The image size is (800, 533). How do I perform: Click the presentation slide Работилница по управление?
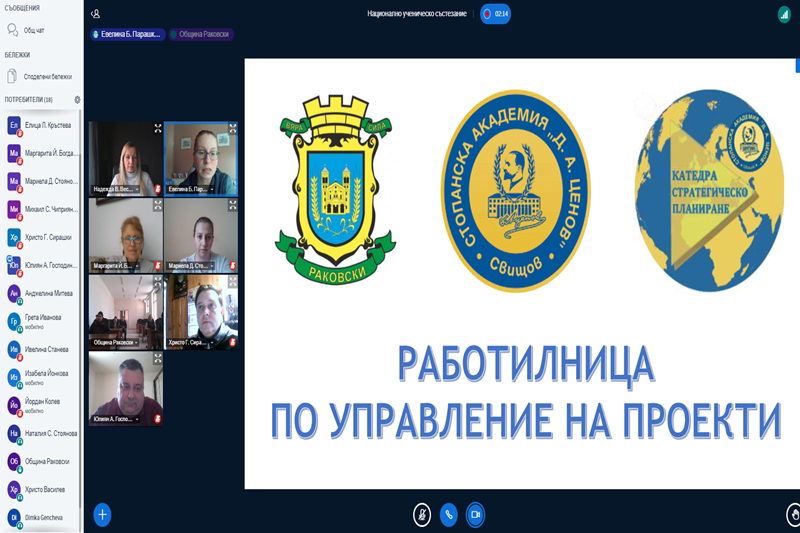pyautogui.click(x=522, y=274)
